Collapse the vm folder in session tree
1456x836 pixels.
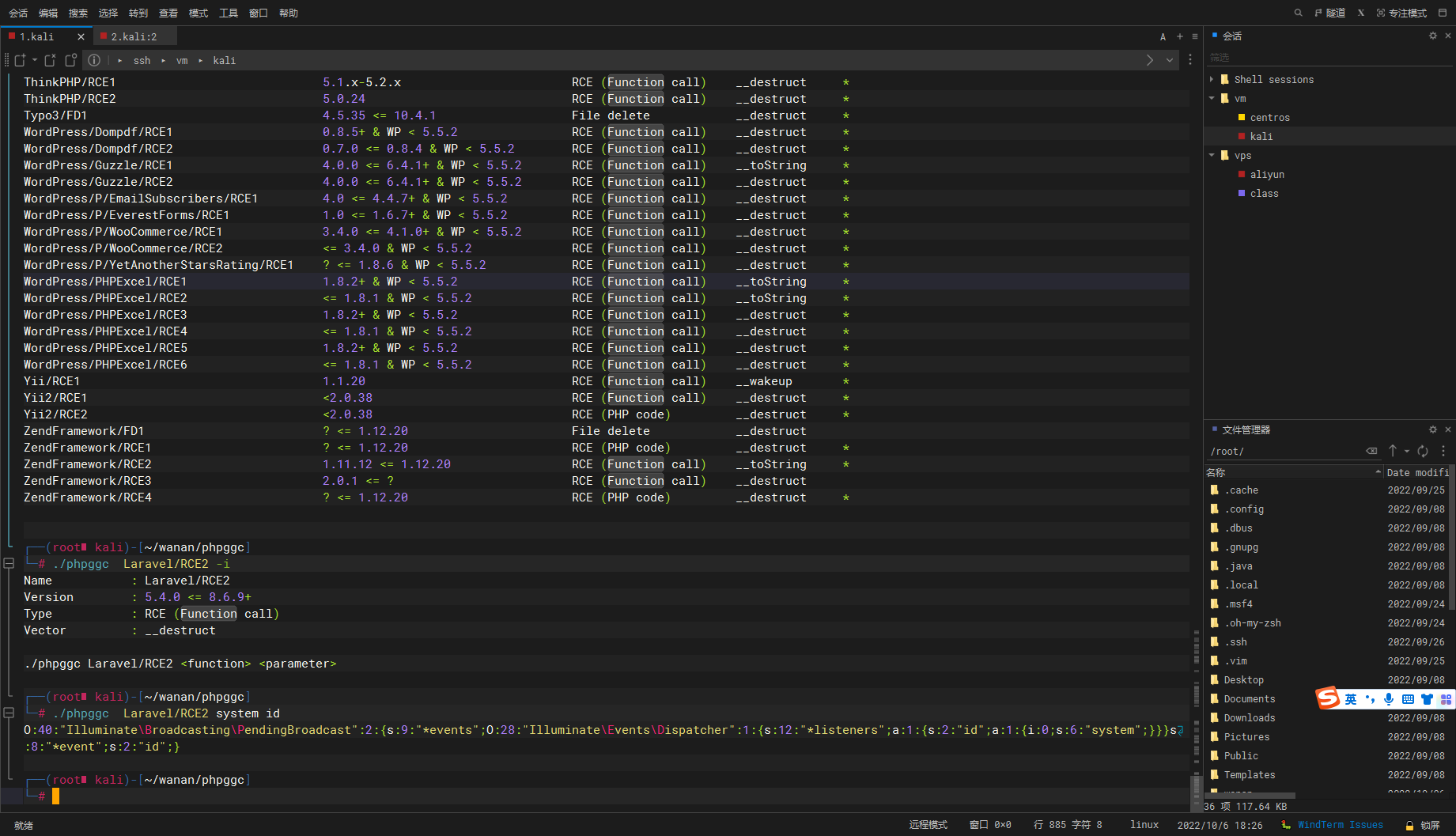click(x=1212, y=98)
